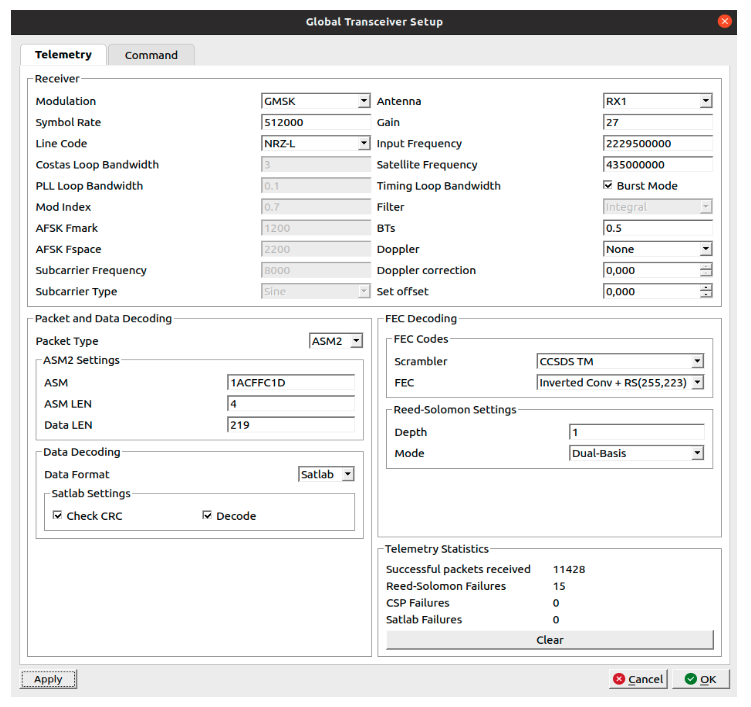Click the Satlab Failures label
Image resolution: width=751 pixels, height=707 pixels.
[x=424, y=620]
